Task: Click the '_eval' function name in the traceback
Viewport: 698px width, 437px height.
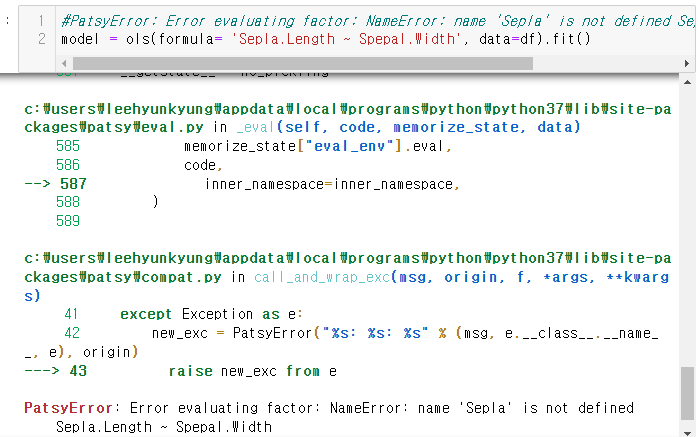Action: tap(255, 127)
